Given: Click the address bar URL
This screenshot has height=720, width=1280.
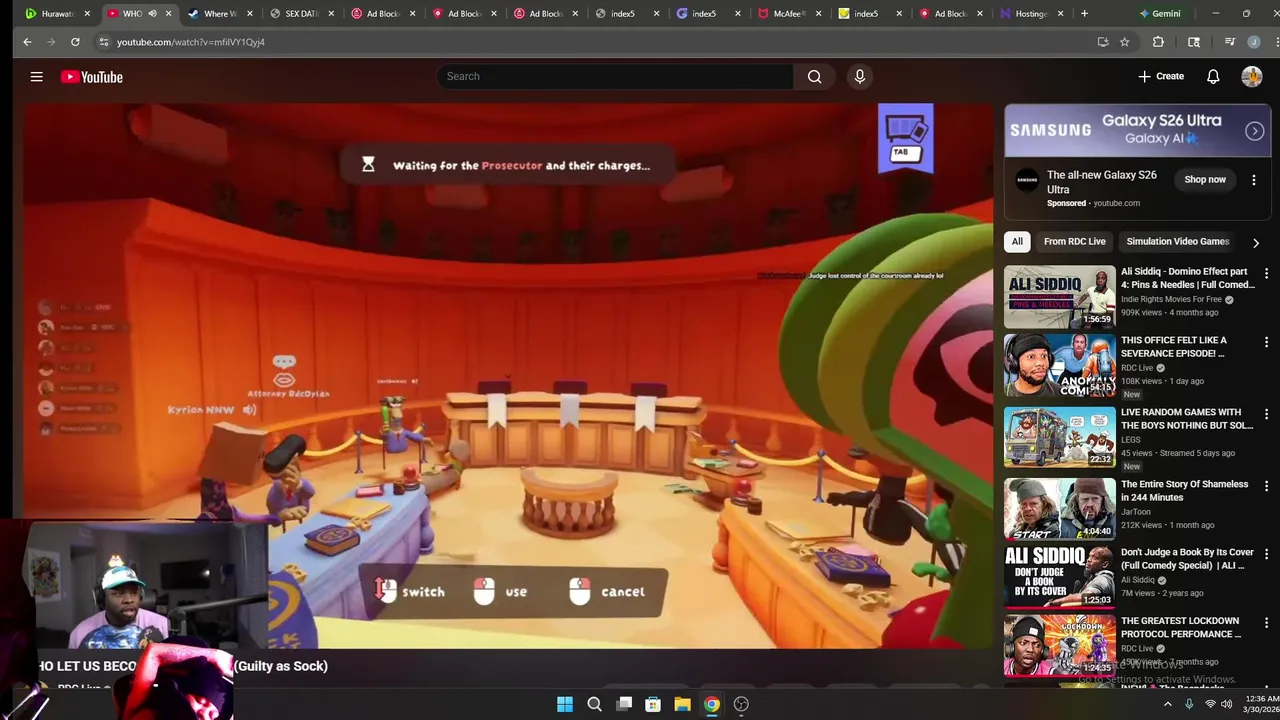Looking at the screenshot, I should point(190,42).
